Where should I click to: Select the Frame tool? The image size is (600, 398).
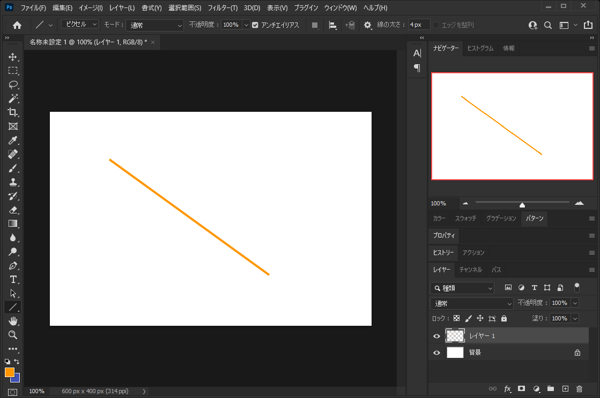tap(13, 126)
